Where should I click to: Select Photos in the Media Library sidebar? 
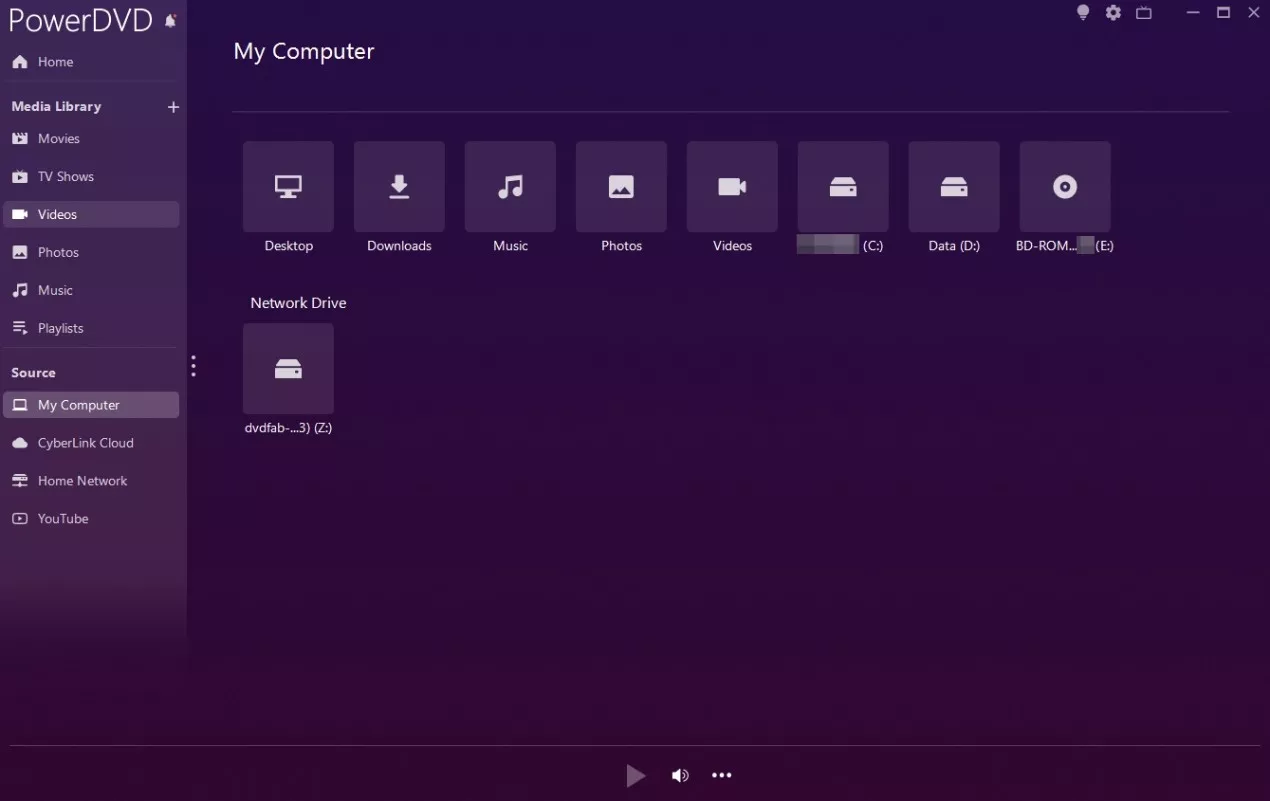pyautogui.click(x=92, y=253)
